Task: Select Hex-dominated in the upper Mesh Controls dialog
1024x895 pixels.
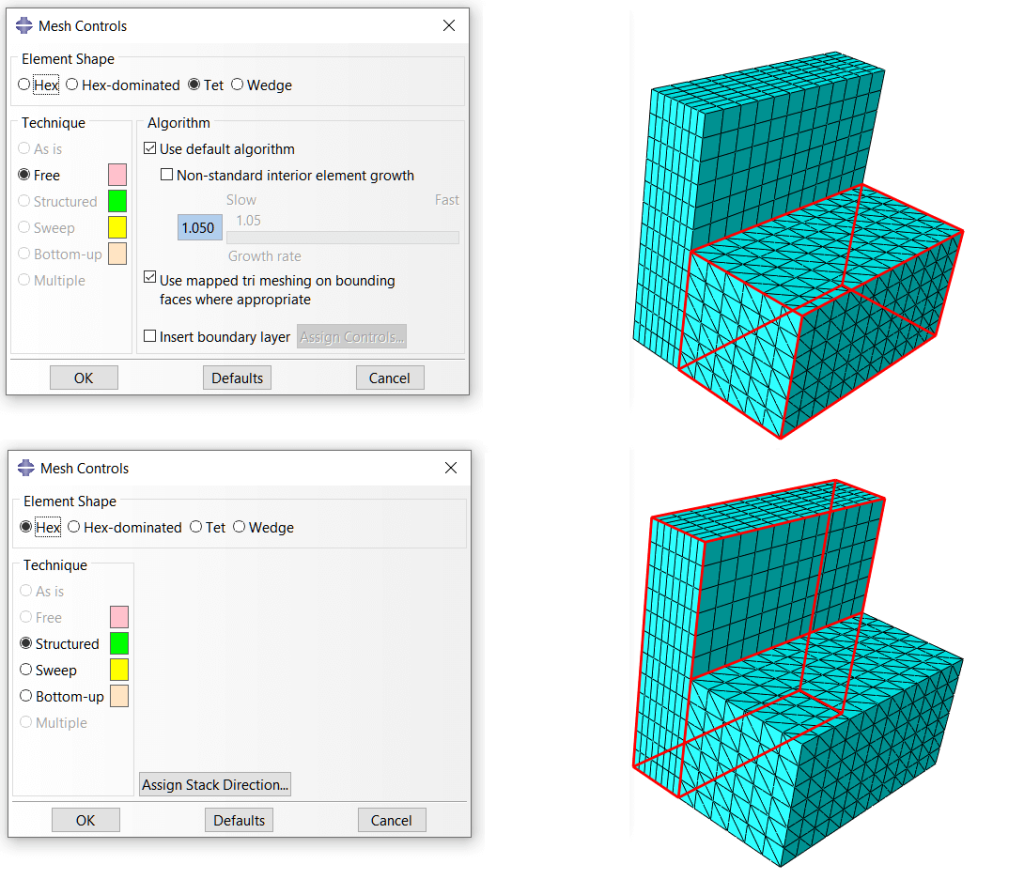Action: [x=71, y=85]
